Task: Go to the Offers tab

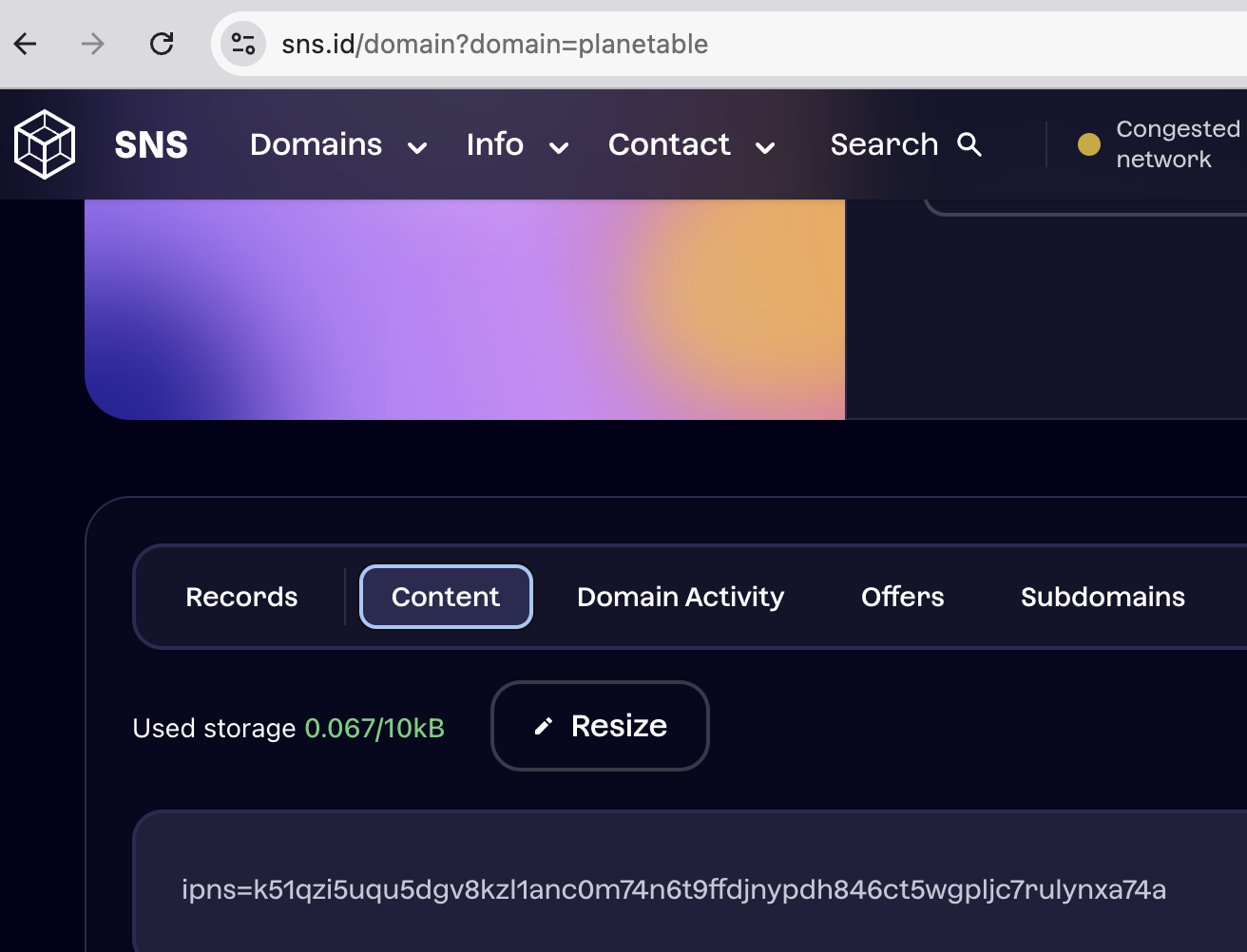Action: pyautogui.click(x=902, y=597)
